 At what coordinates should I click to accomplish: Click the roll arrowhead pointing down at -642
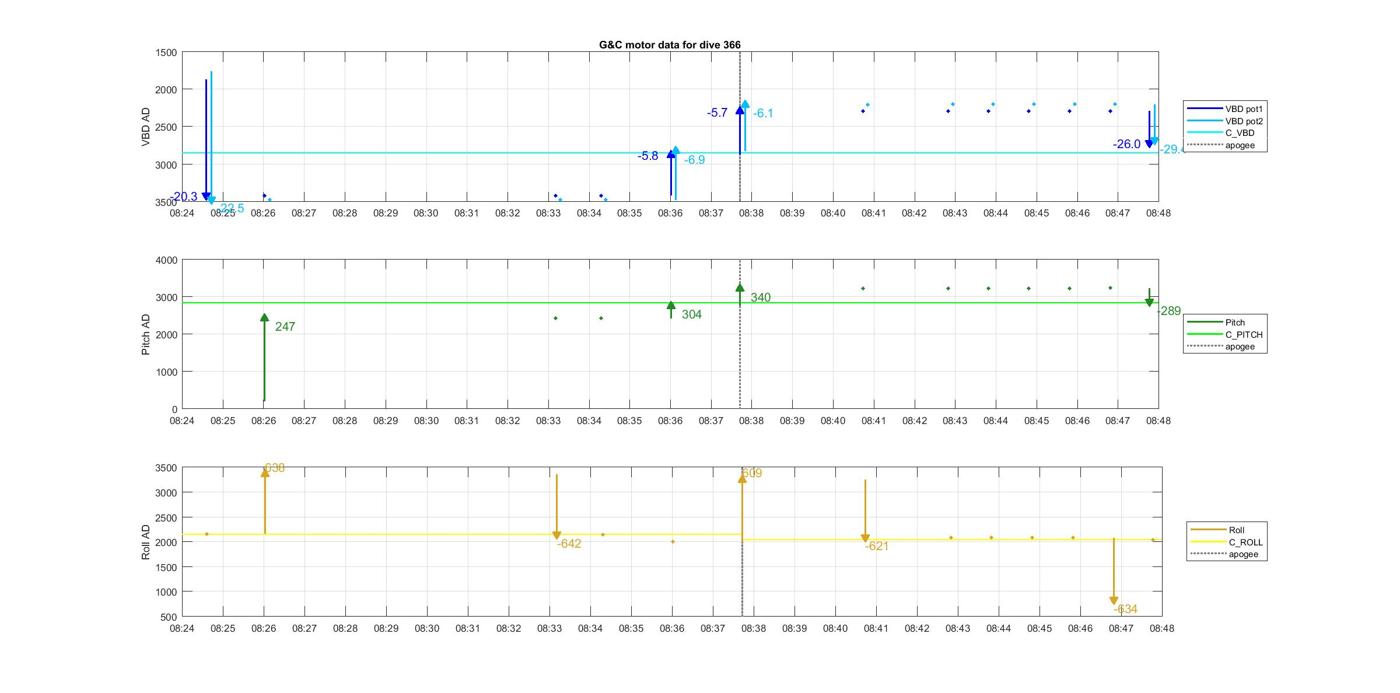click(x=557, y=536)
